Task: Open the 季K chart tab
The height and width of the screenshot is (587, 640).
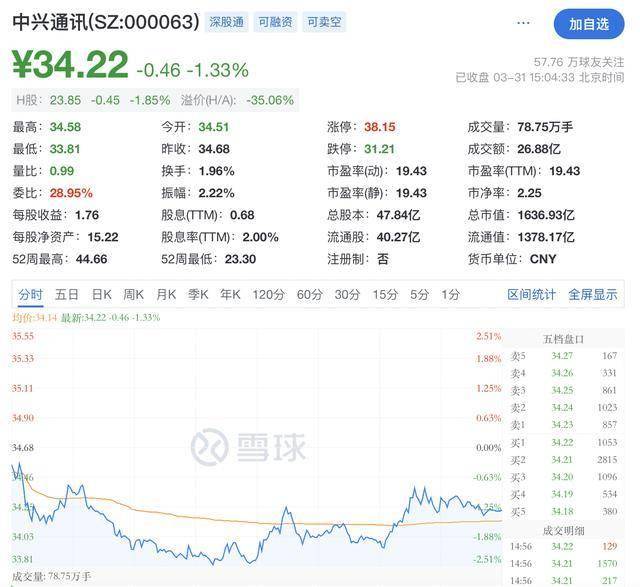Action: click(198, 294)
